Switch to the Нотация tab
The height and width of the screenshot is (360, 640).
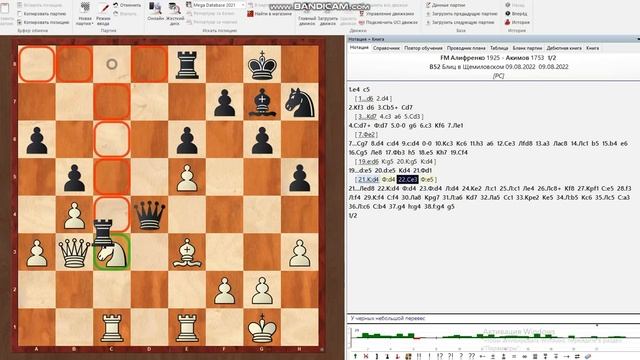tap(359, 48)
